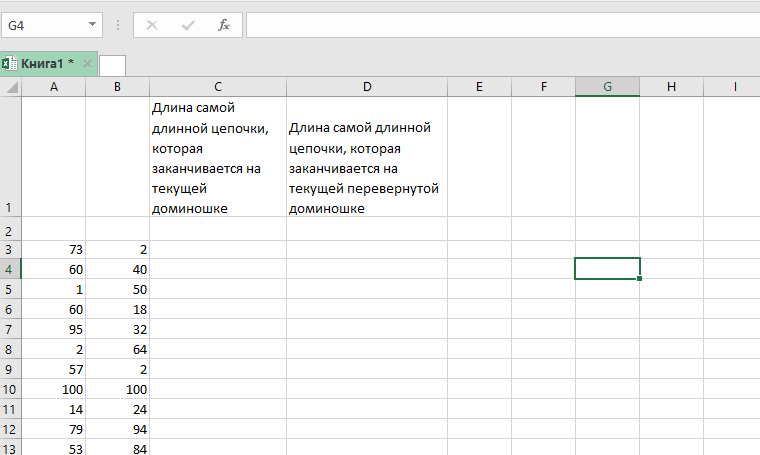Click into the formula bar input area

[x=500, y=25]
